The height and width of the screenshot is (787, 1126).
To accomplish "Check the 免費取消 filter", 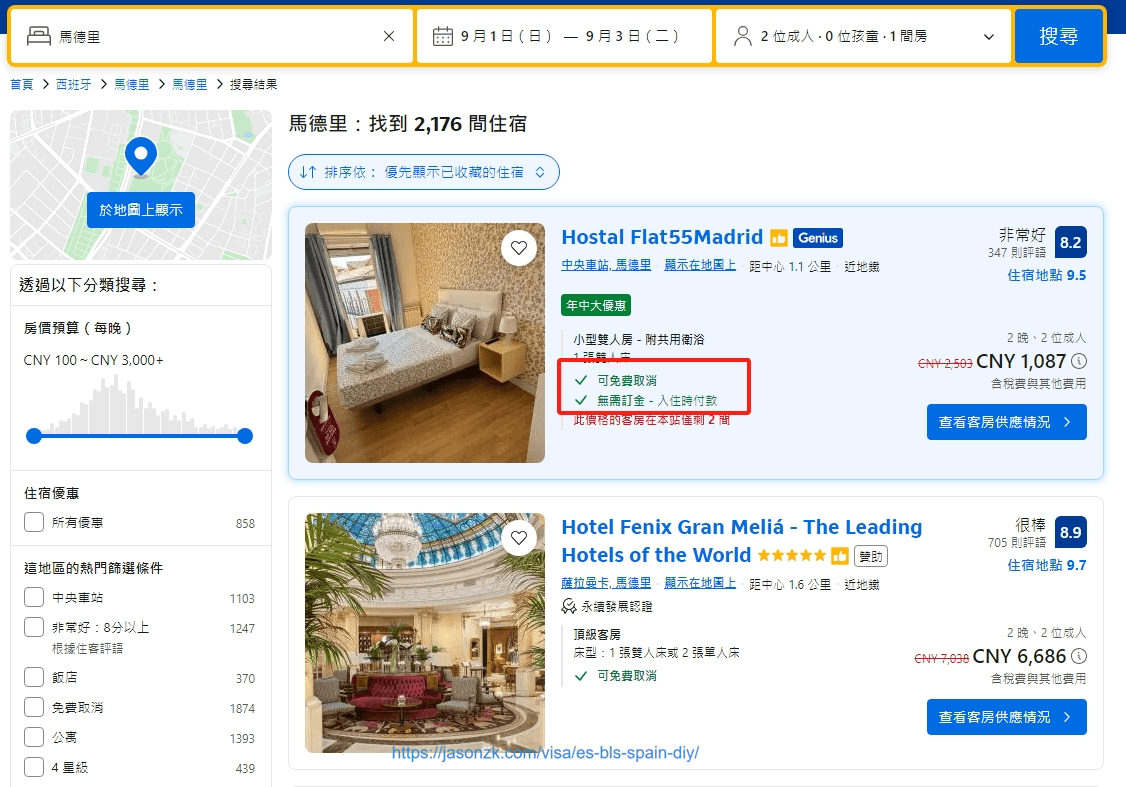I will coord(34,707).
